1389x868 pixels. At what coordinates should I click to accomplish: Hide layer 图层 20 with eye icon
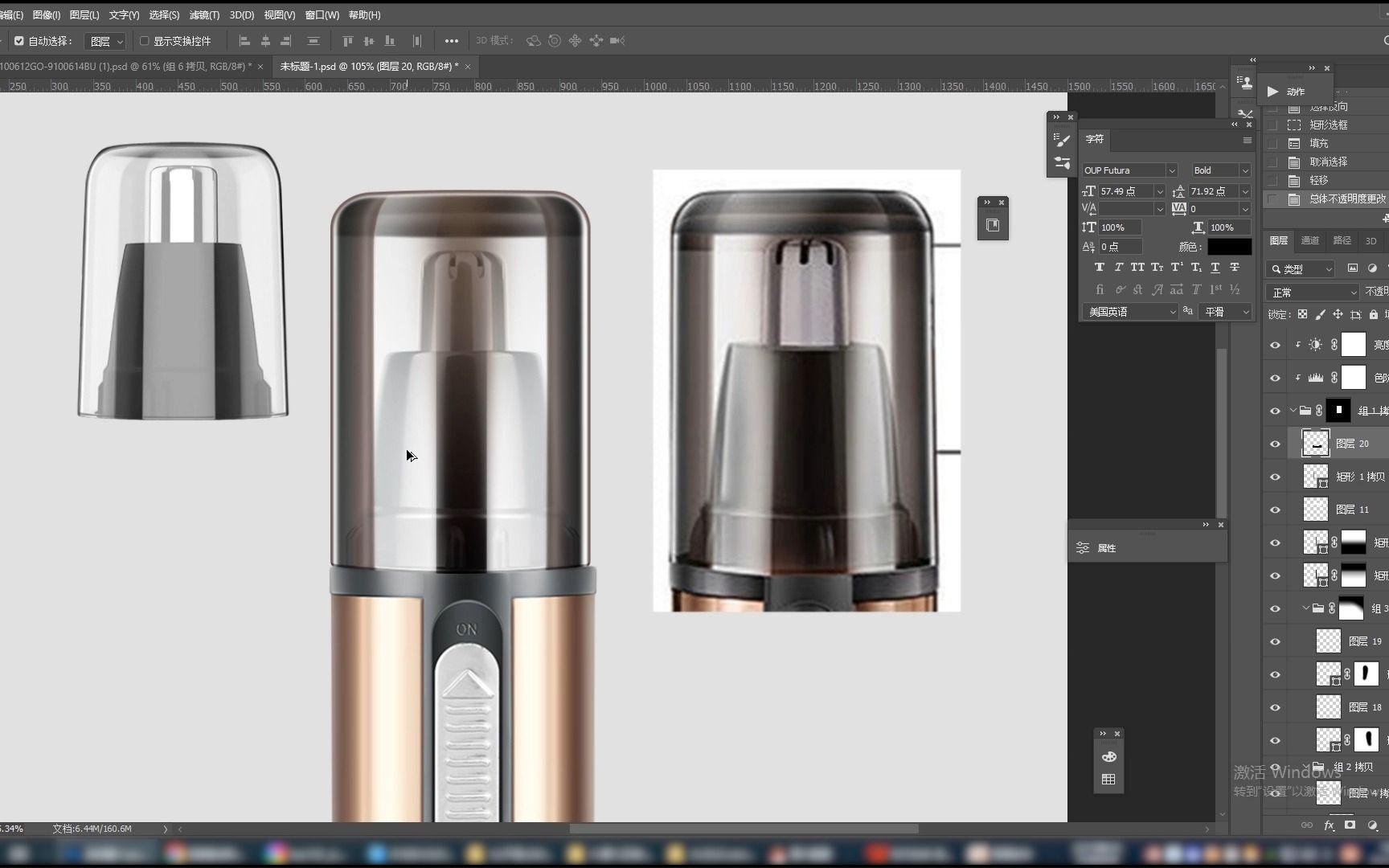[x=1275, y=444]
